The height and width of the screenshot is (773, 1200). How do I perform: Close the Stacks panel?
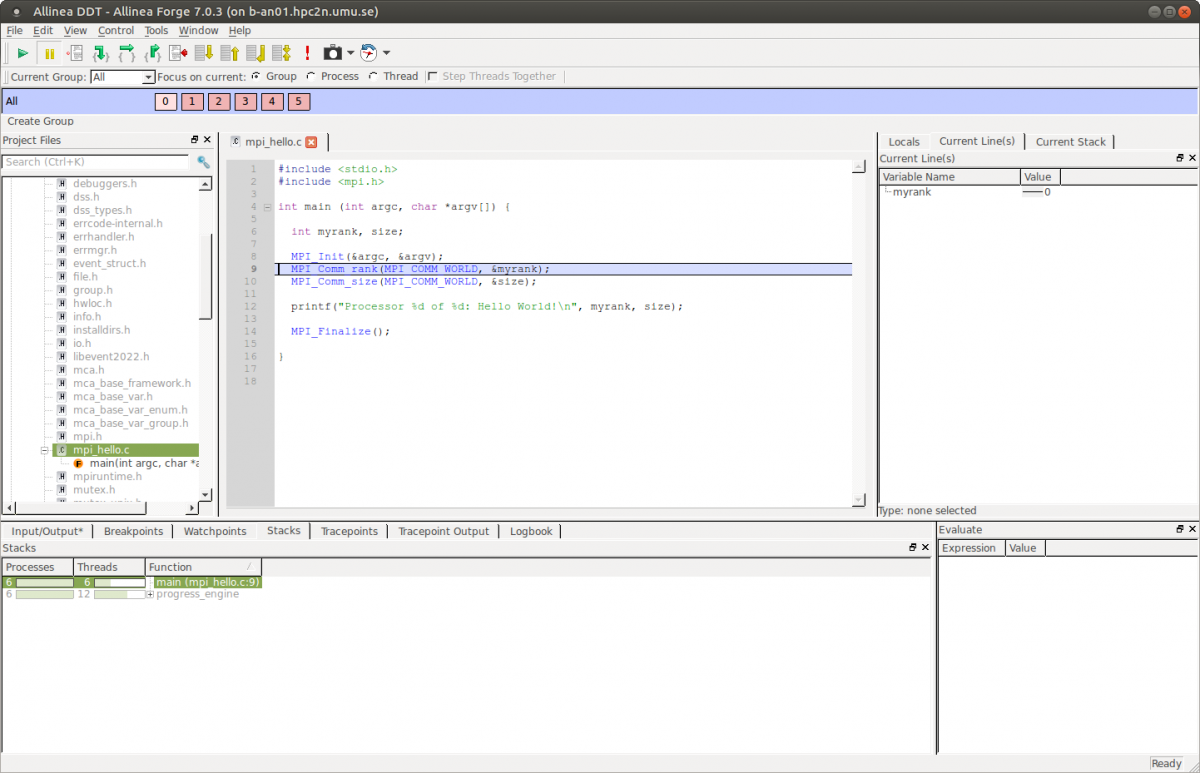[925, 548]
